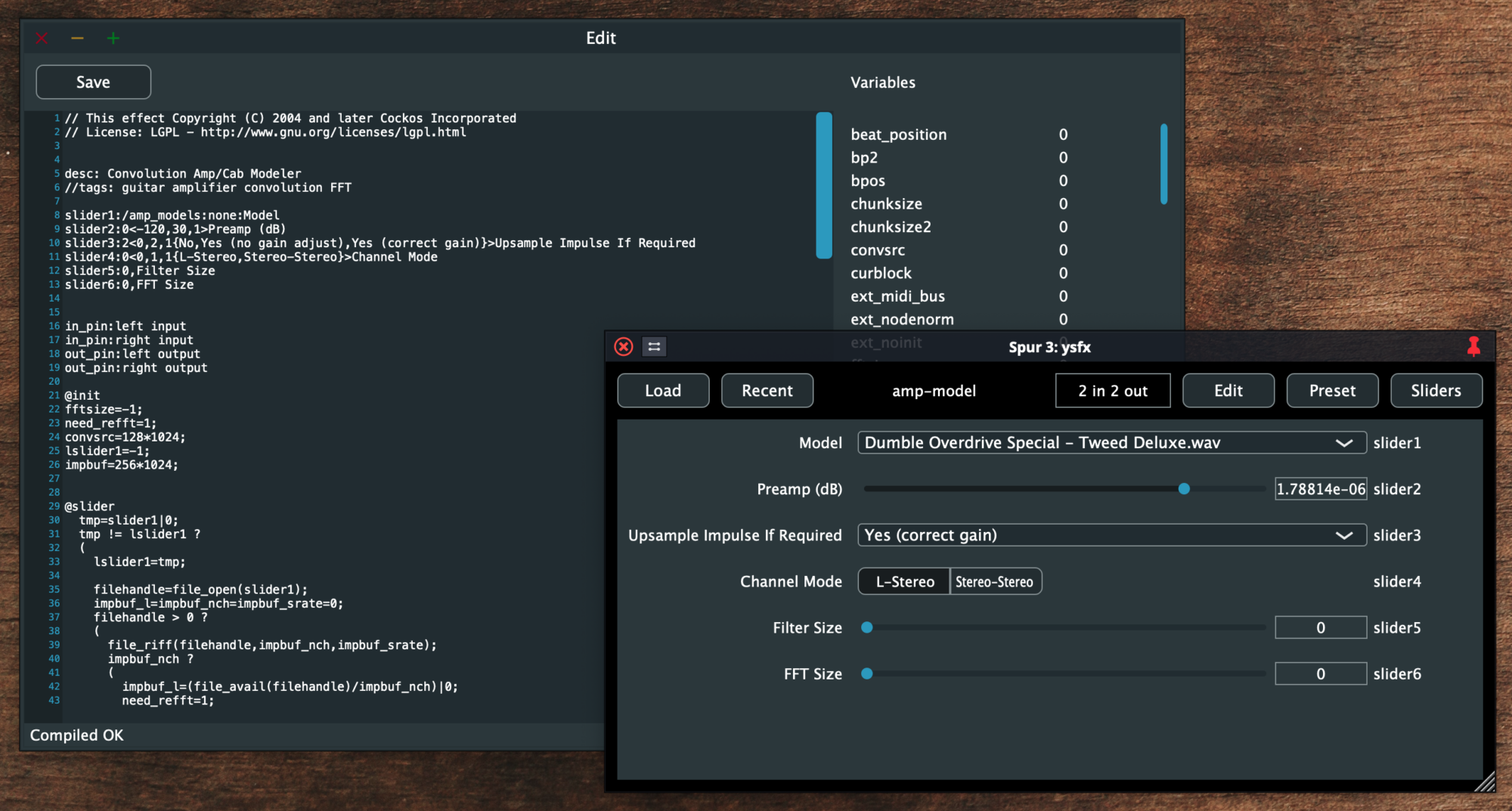This screenshot has height=811, width=1512.
Task: Expand Upsample Impulse If Required dropdown
Action: click(1111, 535)
